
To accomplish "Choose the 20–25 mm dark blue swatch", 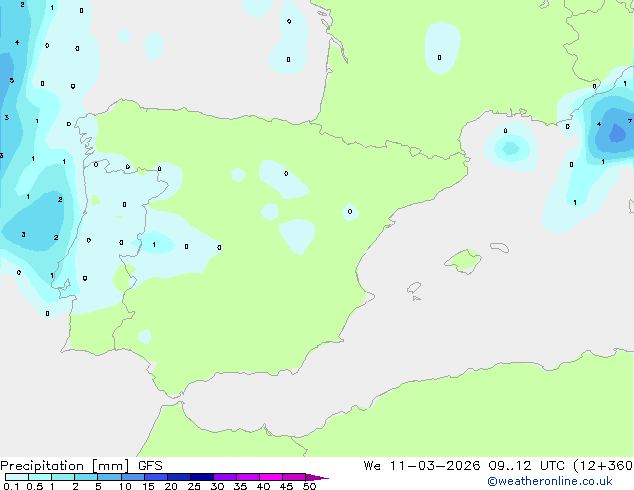I will [x=178, y=477].
